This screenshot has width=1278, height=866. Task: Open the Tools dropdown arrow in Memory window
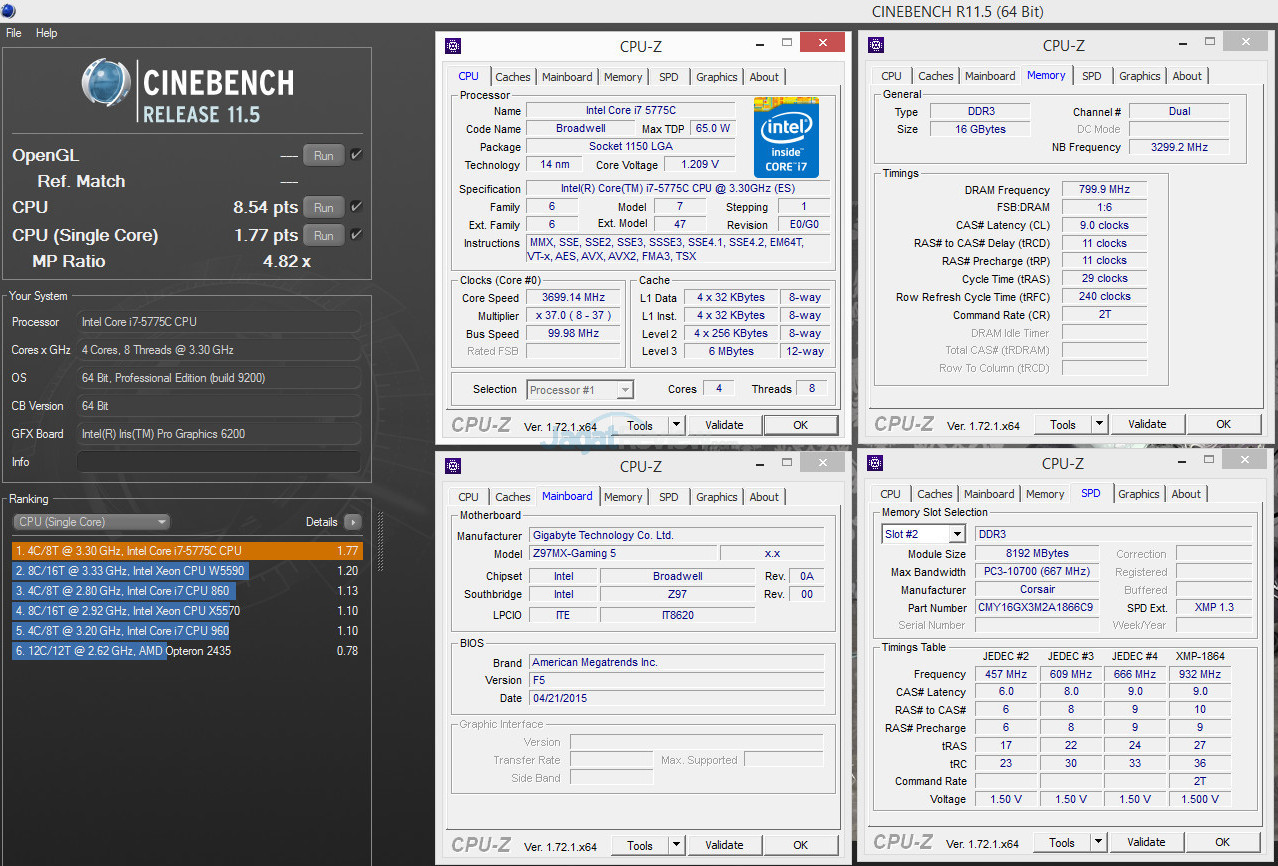[1099, 424]
